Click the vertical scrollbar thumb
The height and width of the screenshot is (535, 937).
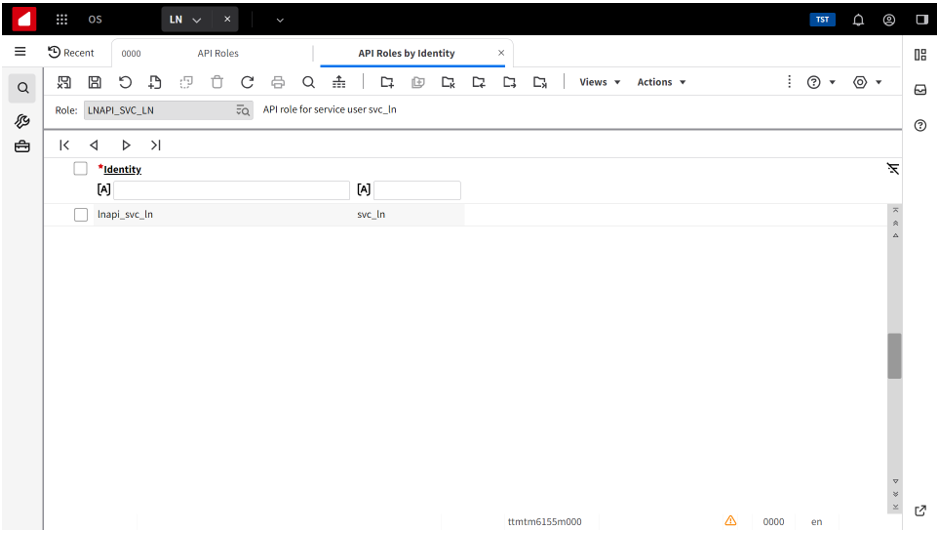[894, 355]
